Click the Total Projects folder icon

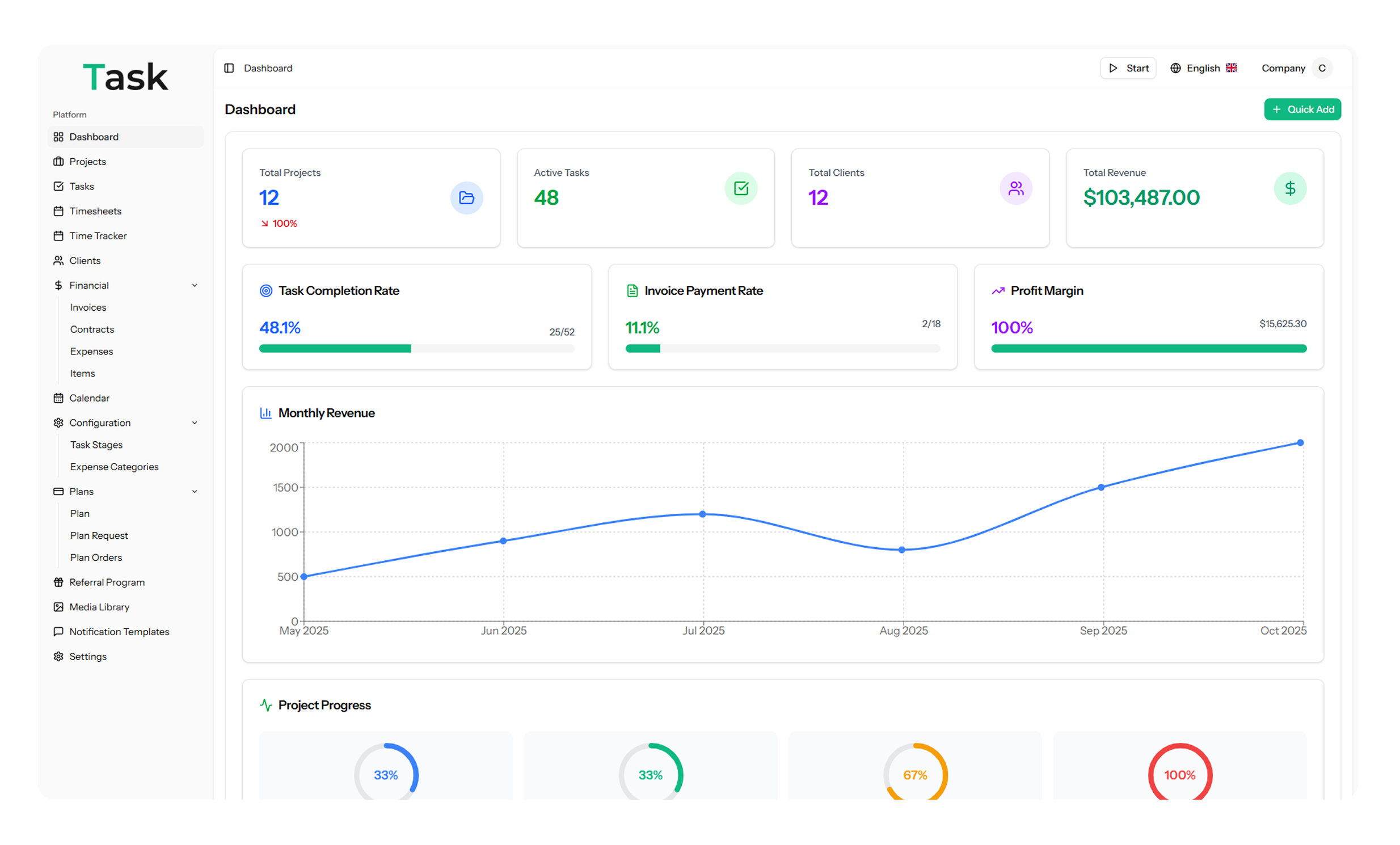pos(466,197)
